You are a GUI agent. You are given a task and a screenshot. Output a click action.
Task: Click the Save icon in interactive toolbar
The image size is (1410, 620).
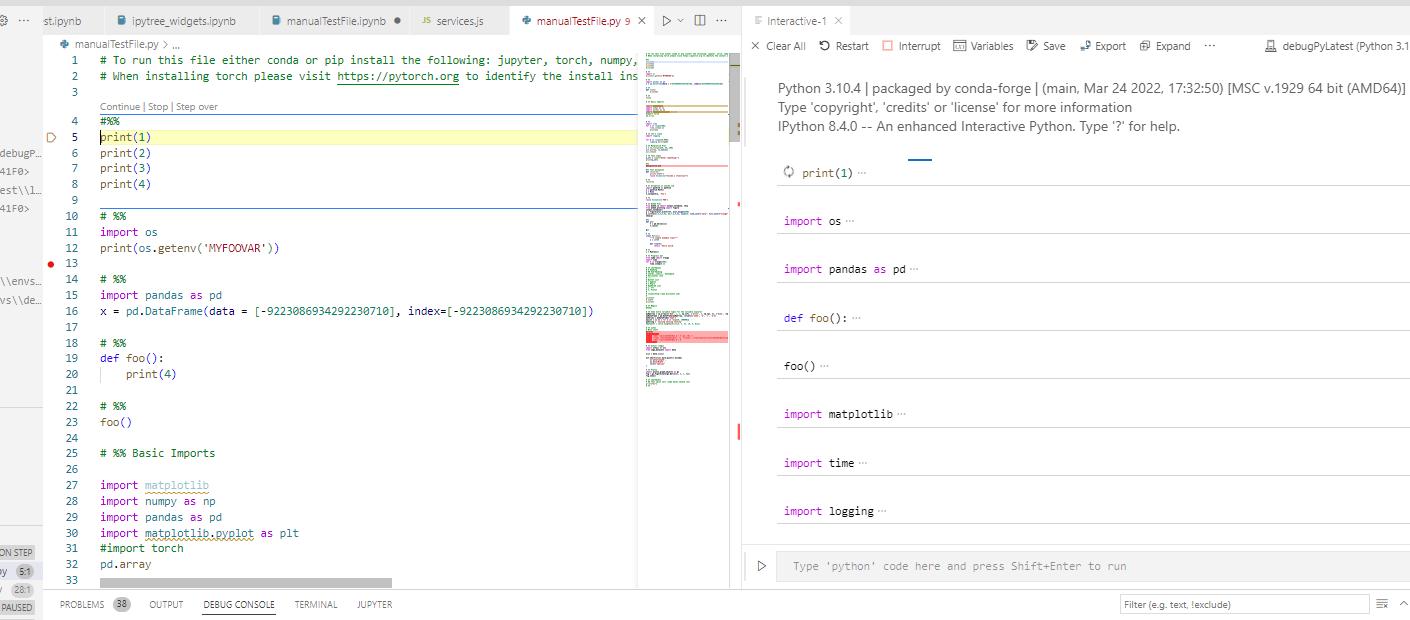pyautogui.click(x=1032, y=46)
